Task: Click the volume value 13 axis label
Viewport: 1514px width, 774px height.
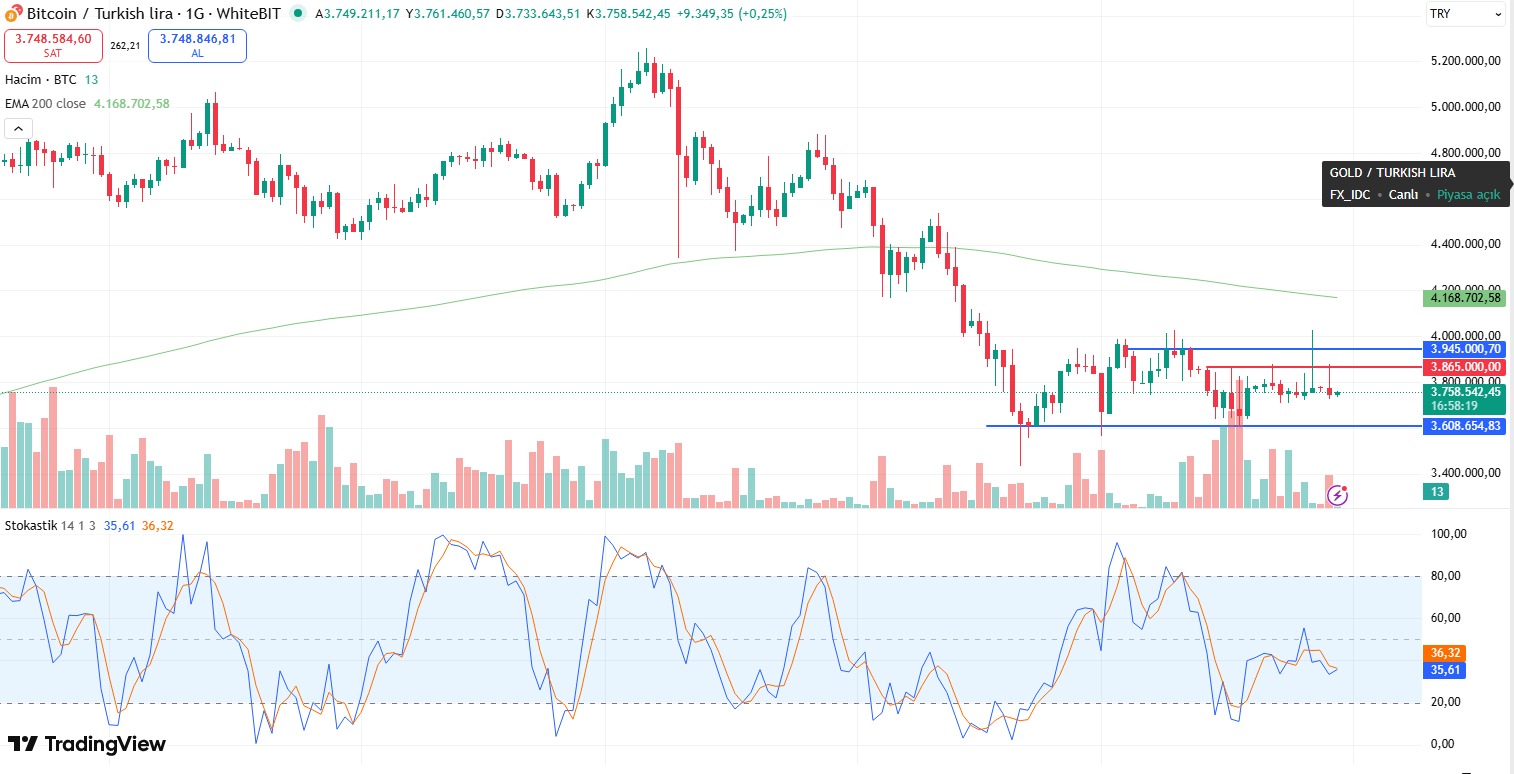Action: click(1436, 491)
